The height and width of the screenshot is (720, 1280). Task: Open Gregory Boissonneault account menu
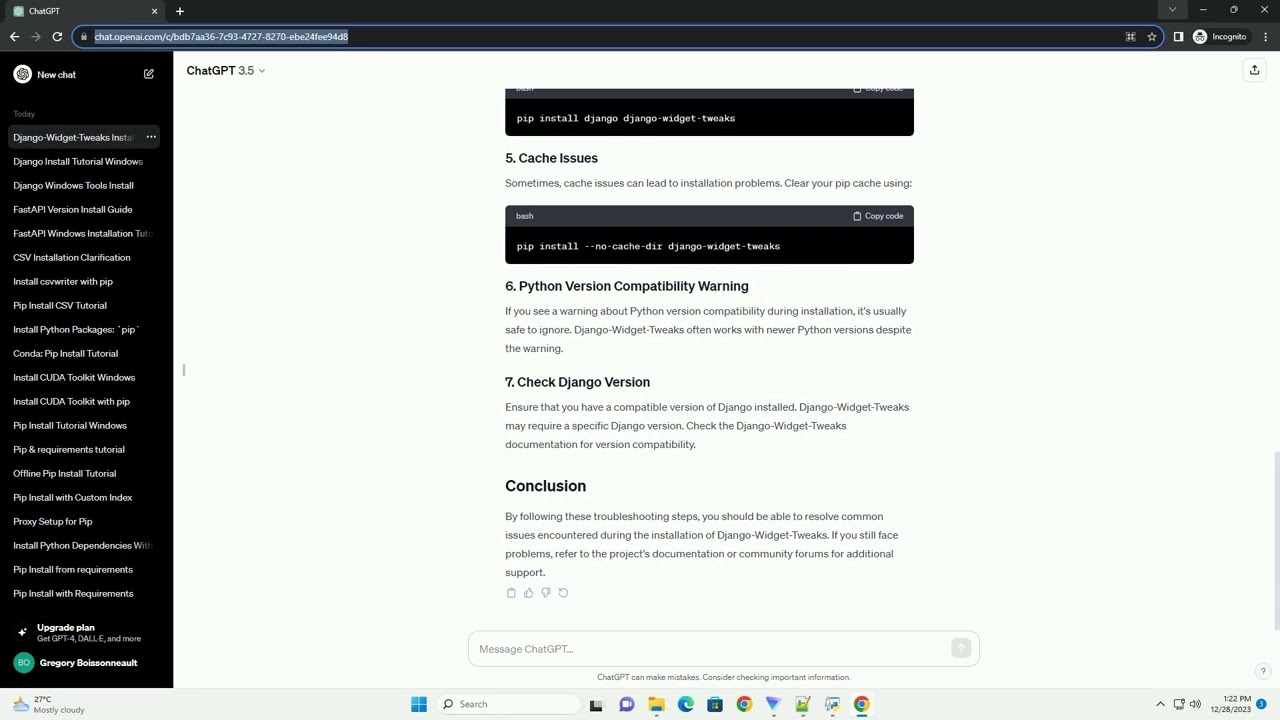(x=86, y=663)
